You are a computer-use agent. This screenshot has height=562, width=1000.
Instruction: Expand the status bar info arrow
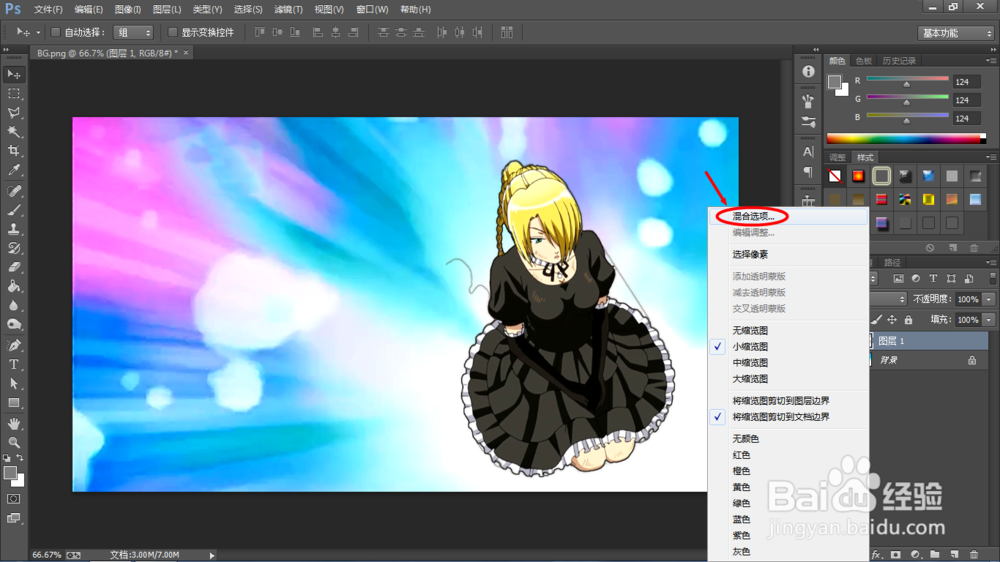(212, 555)
